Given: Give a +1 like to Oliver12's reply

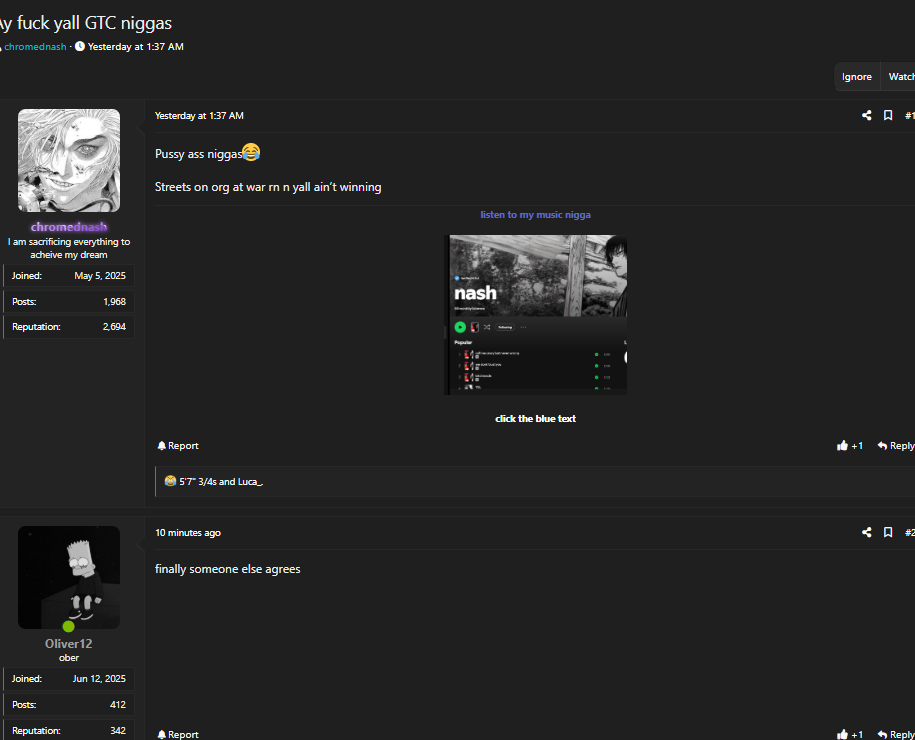Looking at the screenshot, I should (x=849, y=734).
